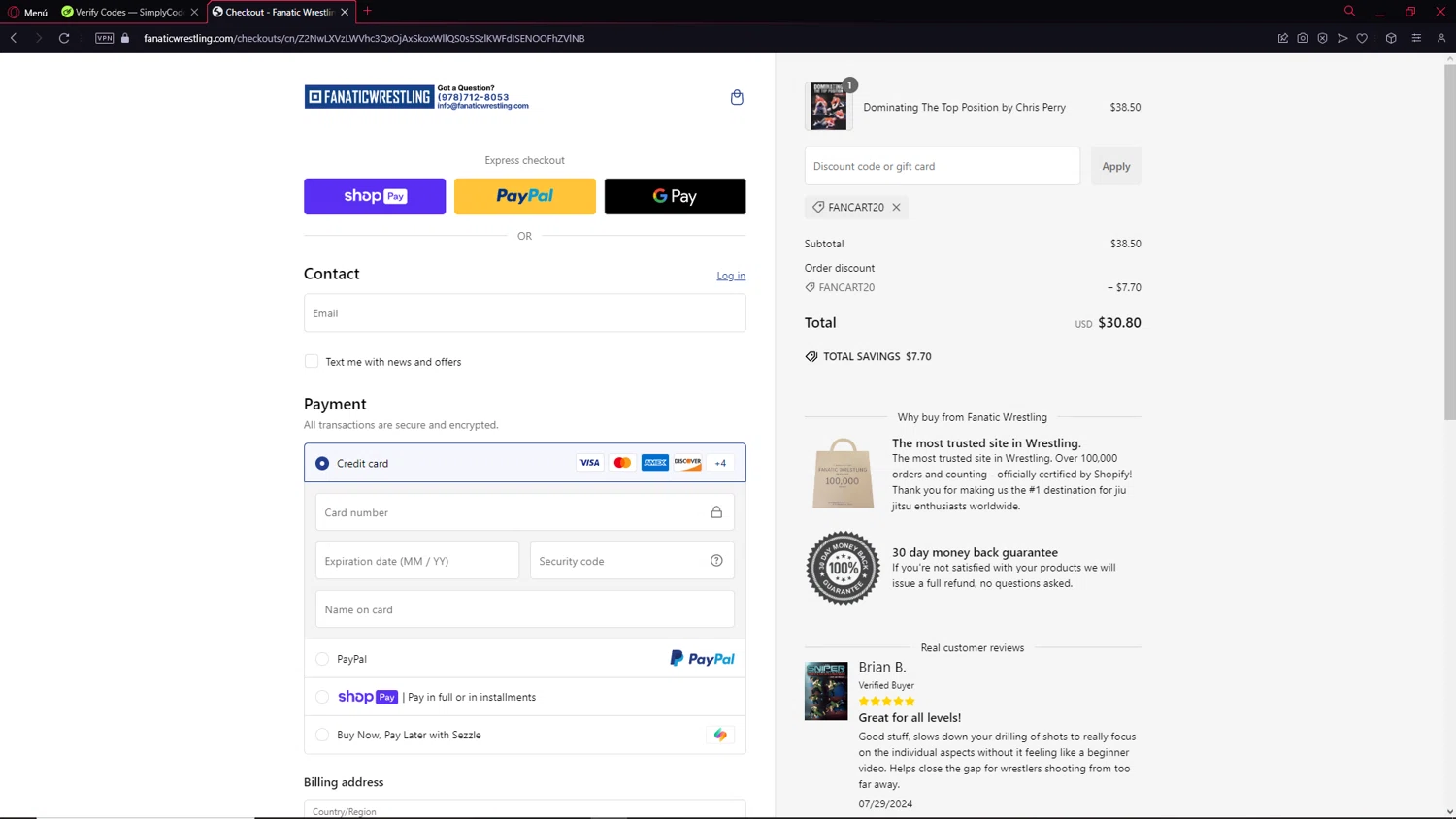
Task: Open the browser Menú button
Action: point(27,12)
